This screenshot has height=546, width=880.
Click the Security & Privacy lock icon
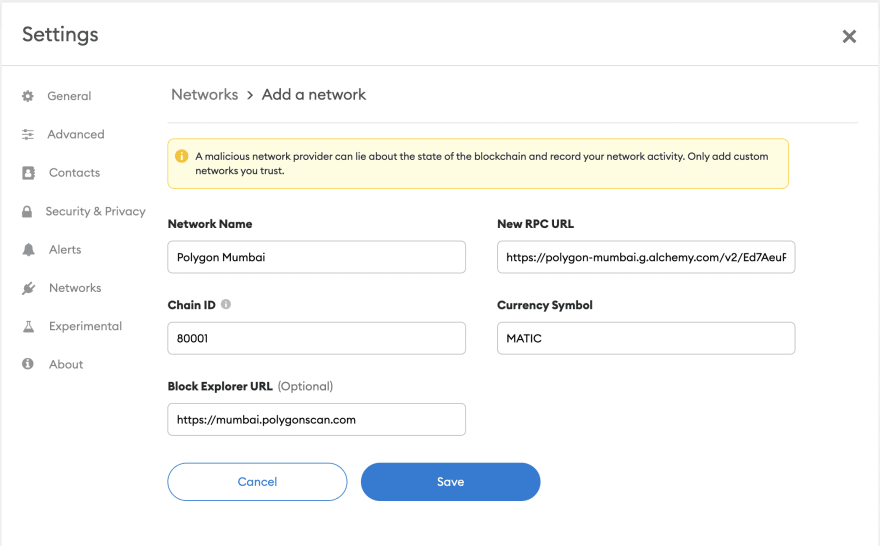point(26,211)
